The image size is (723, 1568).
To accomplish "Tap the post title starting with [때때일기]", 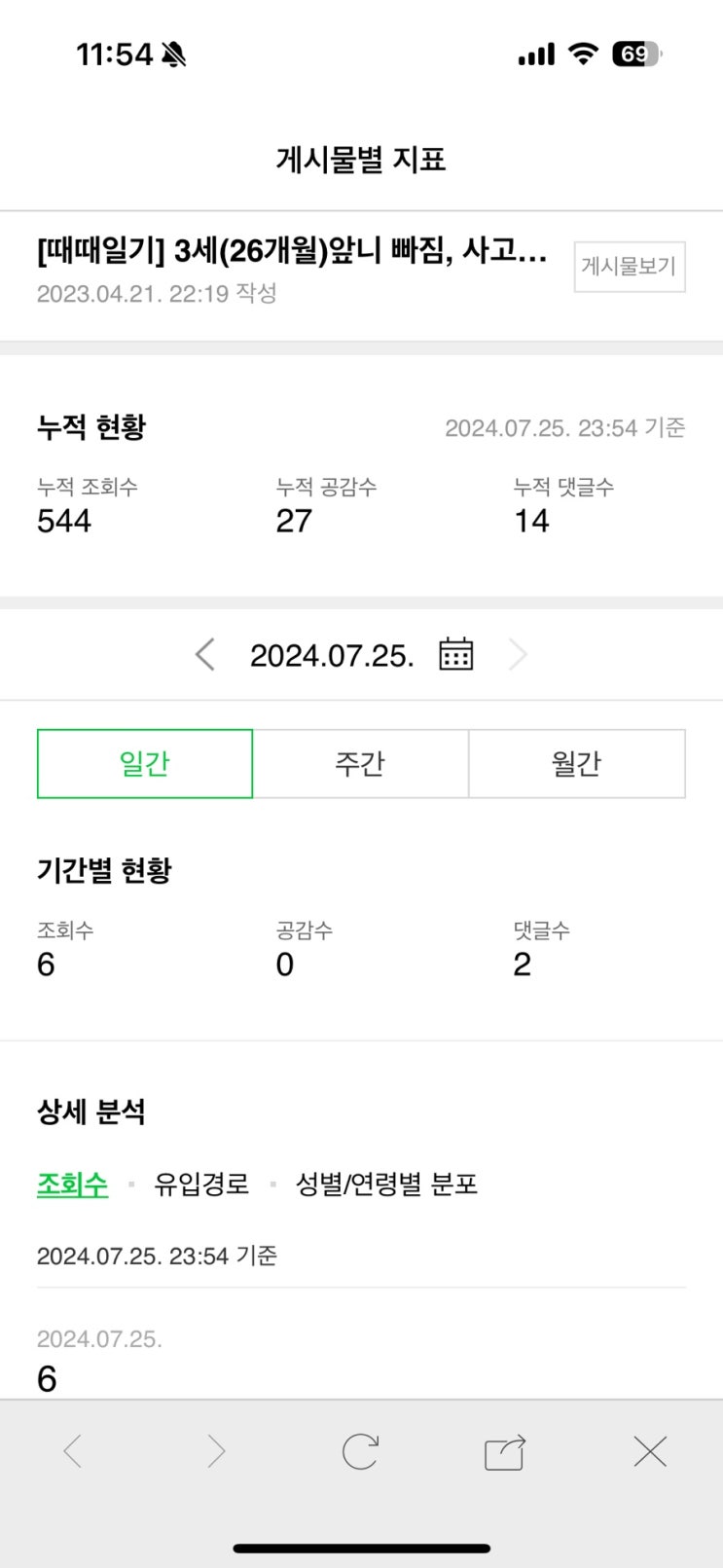I will (x=292, y=251).
